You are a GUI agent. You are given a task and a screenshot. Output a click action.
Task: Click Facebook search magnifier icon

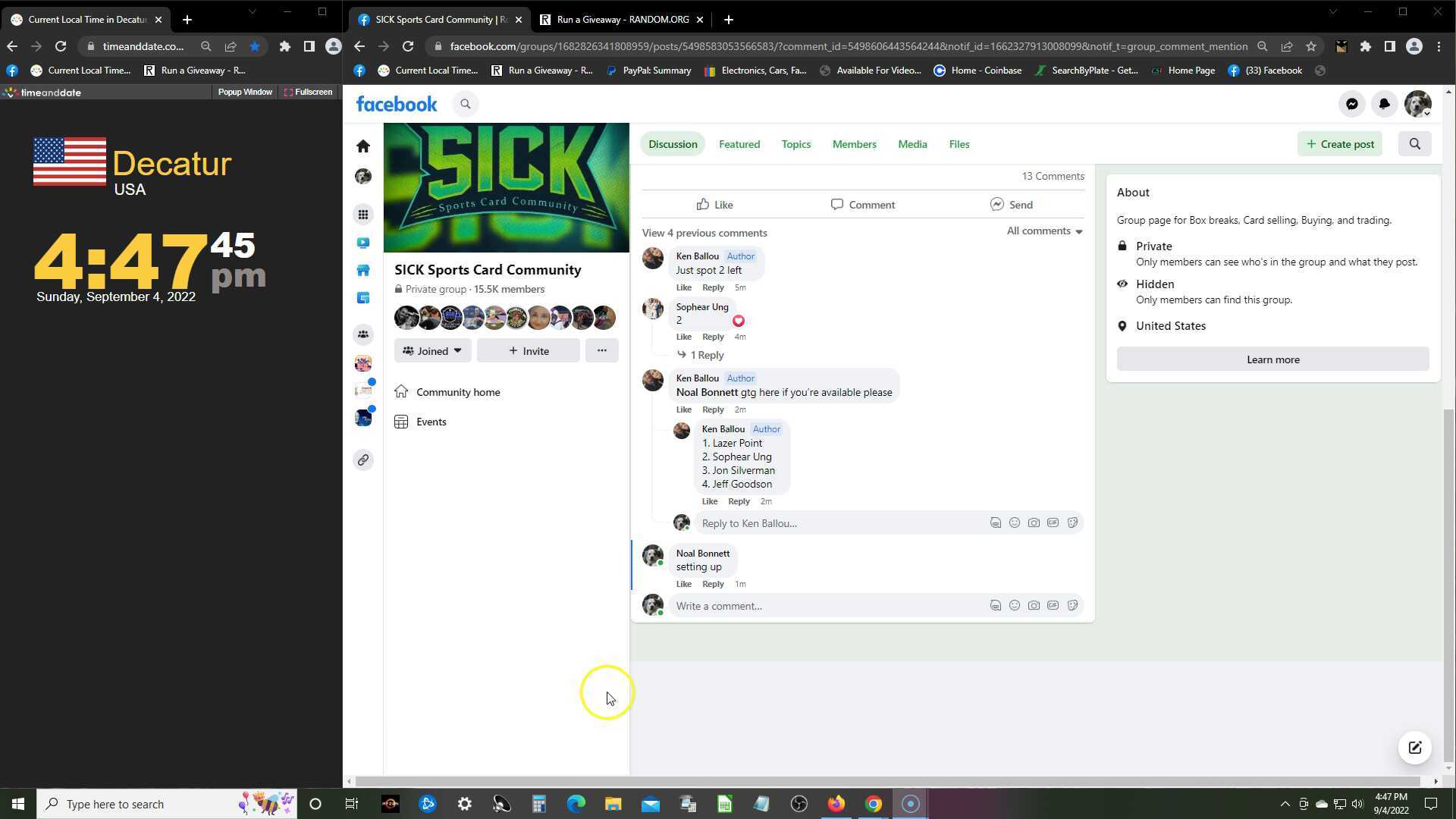pos(466,105)
